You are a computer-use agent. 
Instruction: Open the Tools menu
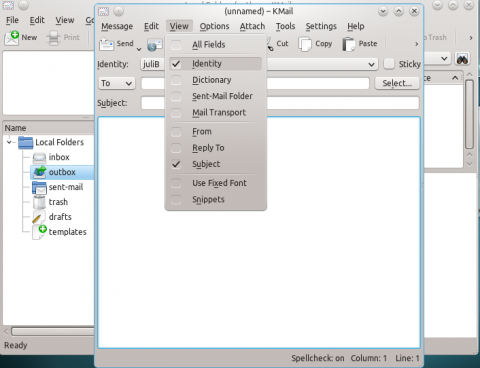coord(285,26)
